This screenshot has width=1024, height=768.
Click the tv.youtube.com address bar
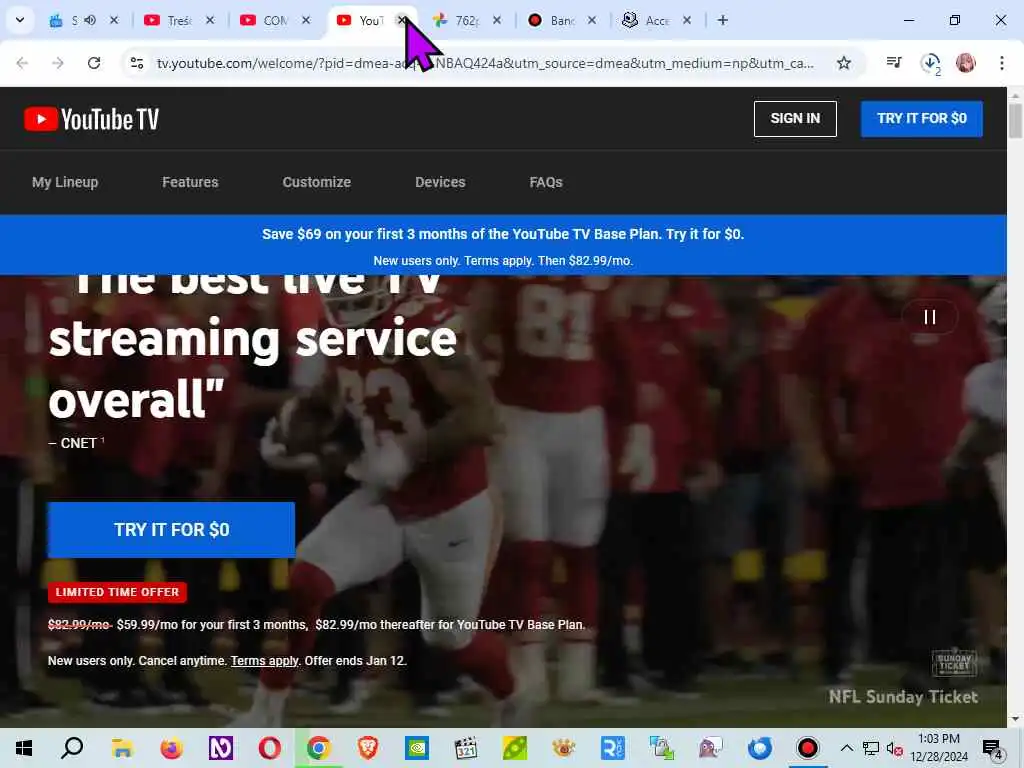(485, 63)
